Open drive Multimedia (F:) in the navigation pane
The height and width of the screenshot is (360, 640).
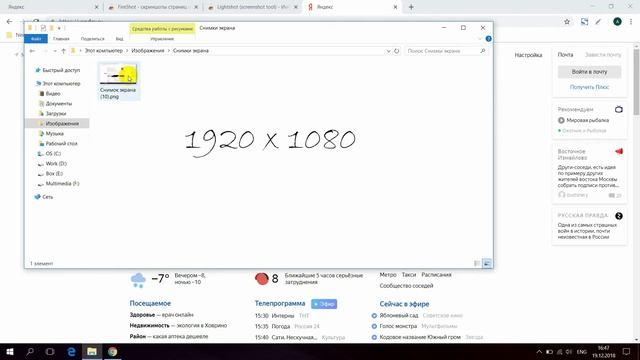62,184
